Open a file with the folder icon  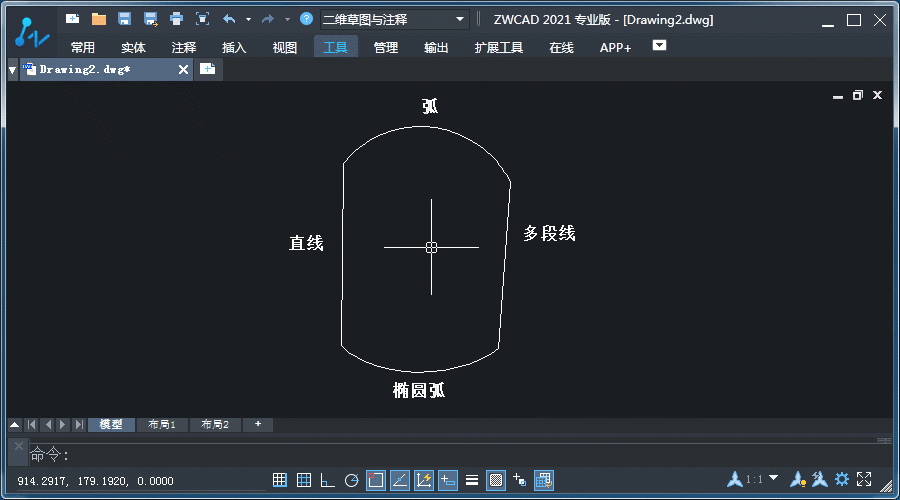(98, 19)
